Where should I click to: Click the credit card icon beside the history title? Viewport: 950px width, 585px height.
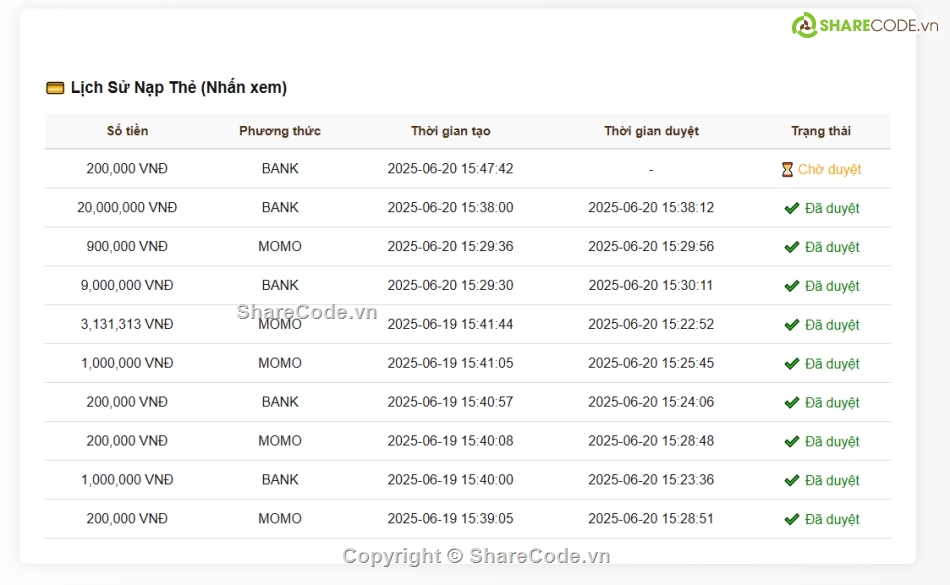click(x=55, y=88)
